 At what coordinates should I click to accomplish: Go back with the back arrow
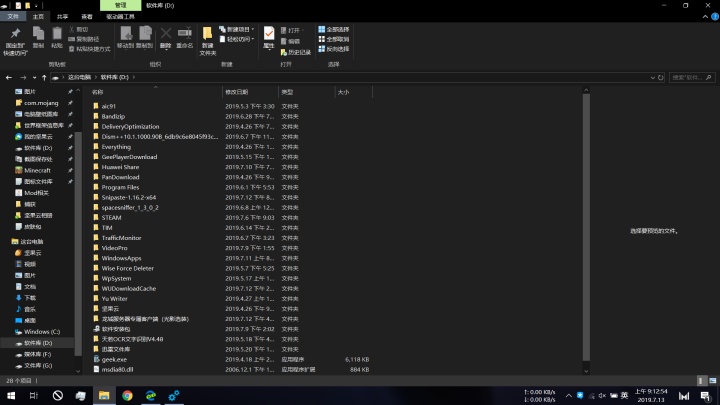(x=9, y=78)
